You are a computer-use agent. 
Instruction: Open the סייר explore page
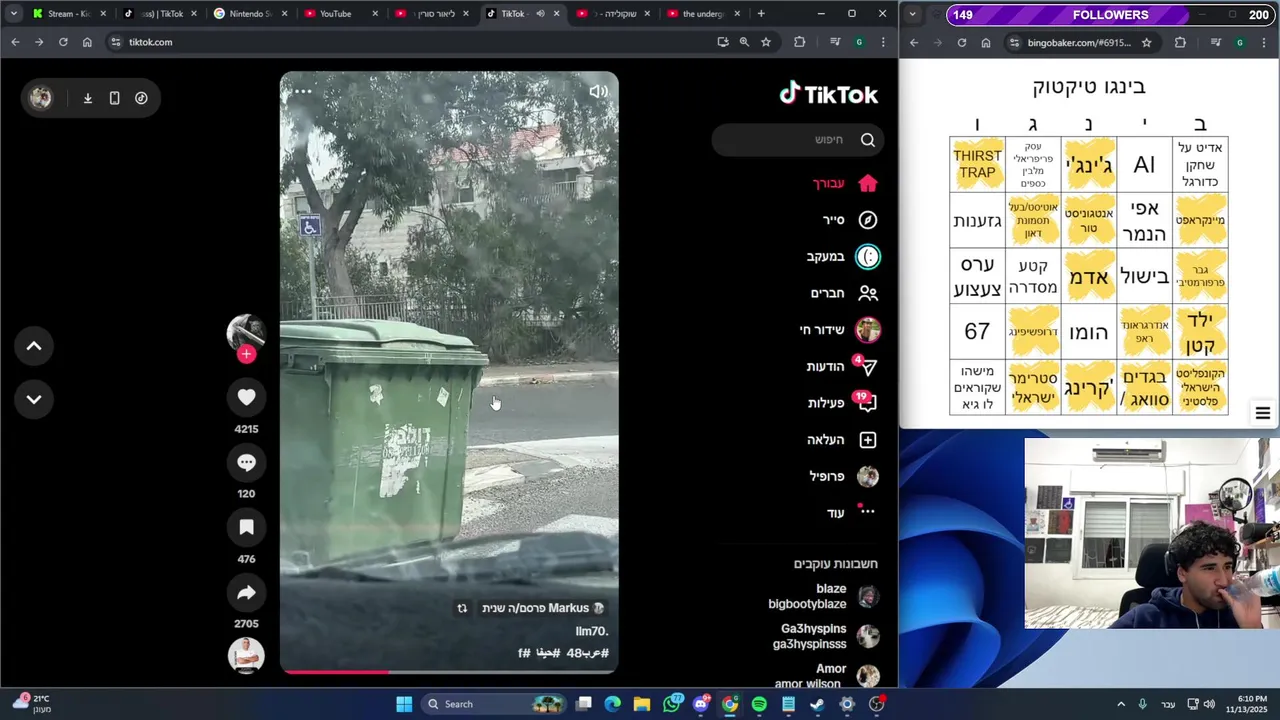[x=850, y=220]
